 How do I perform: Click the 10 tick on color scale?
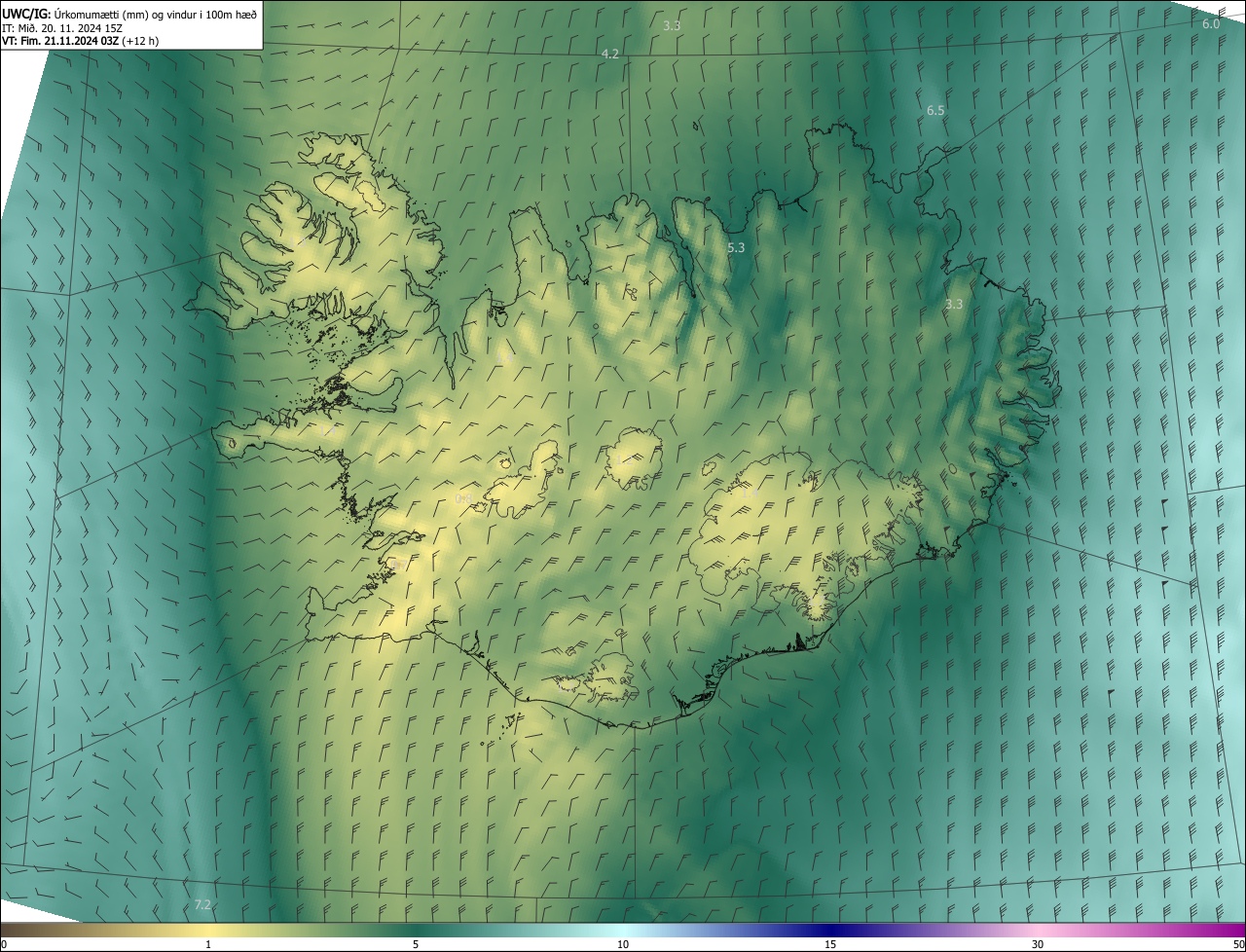click(x=623, y=944)
